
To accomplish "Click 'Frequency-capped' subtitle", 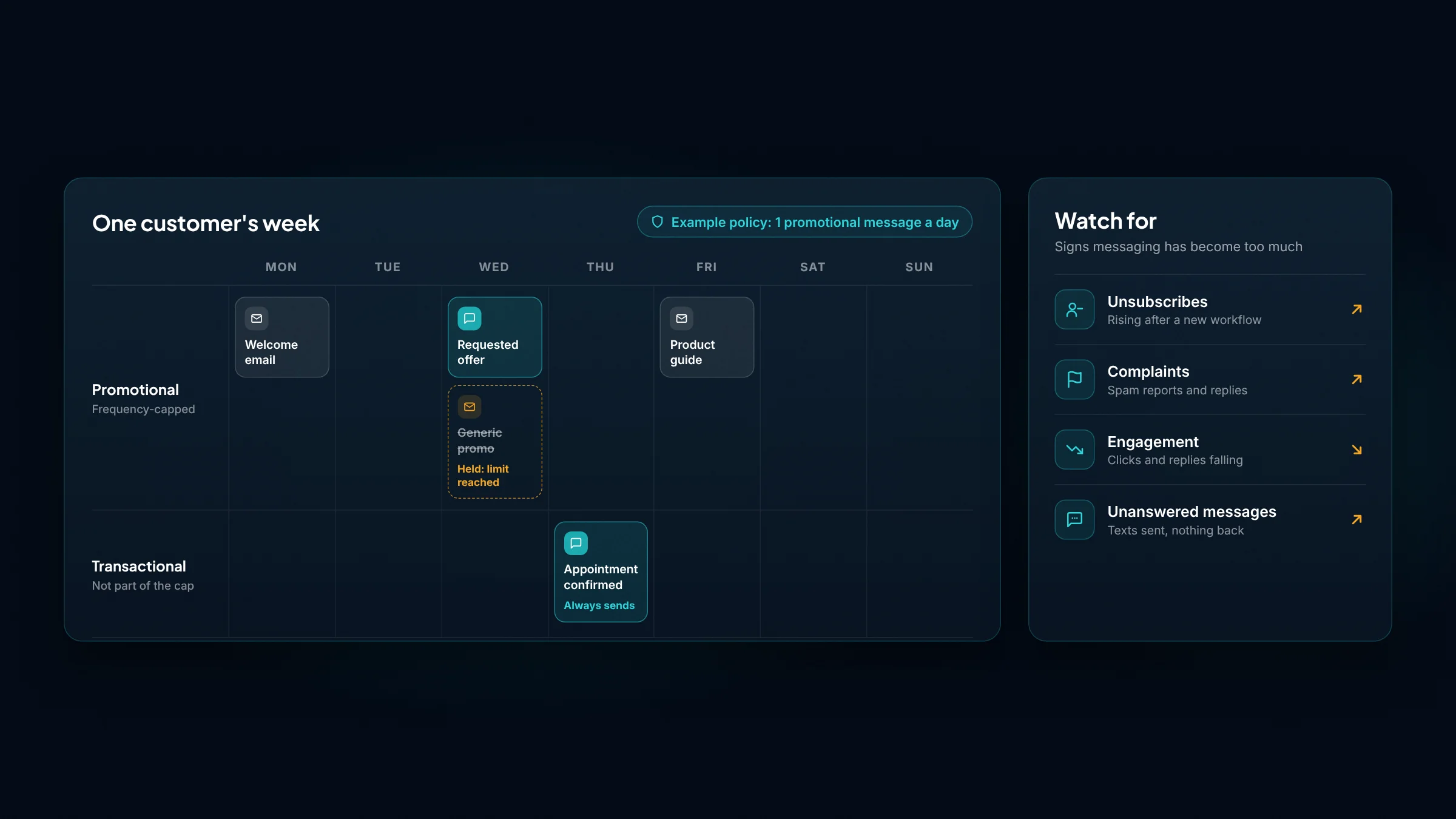I will 144,409.
